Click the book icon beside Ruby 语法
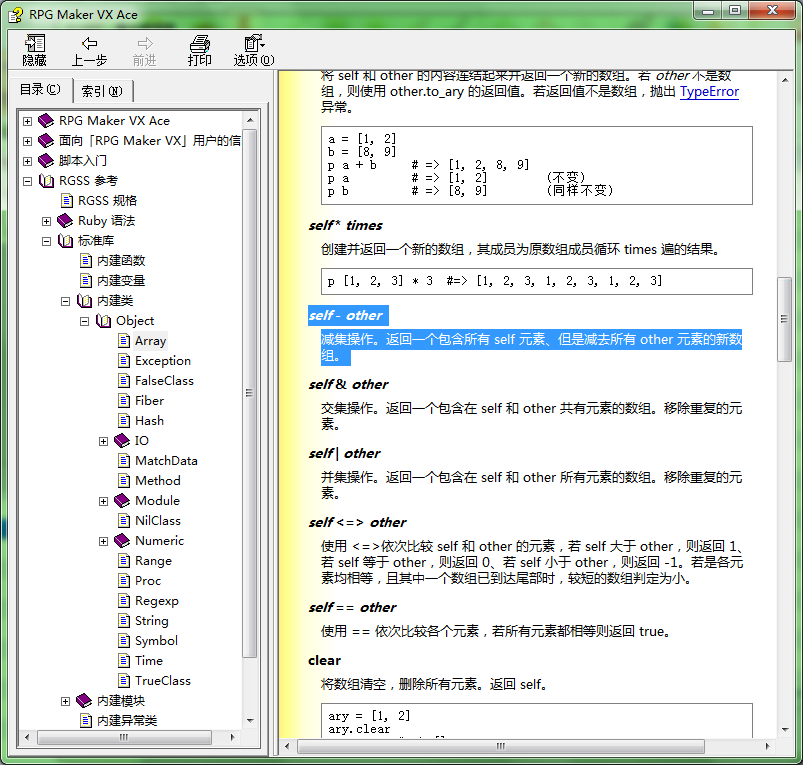This screenshot has height=765, width=803. tap(65, 221)
